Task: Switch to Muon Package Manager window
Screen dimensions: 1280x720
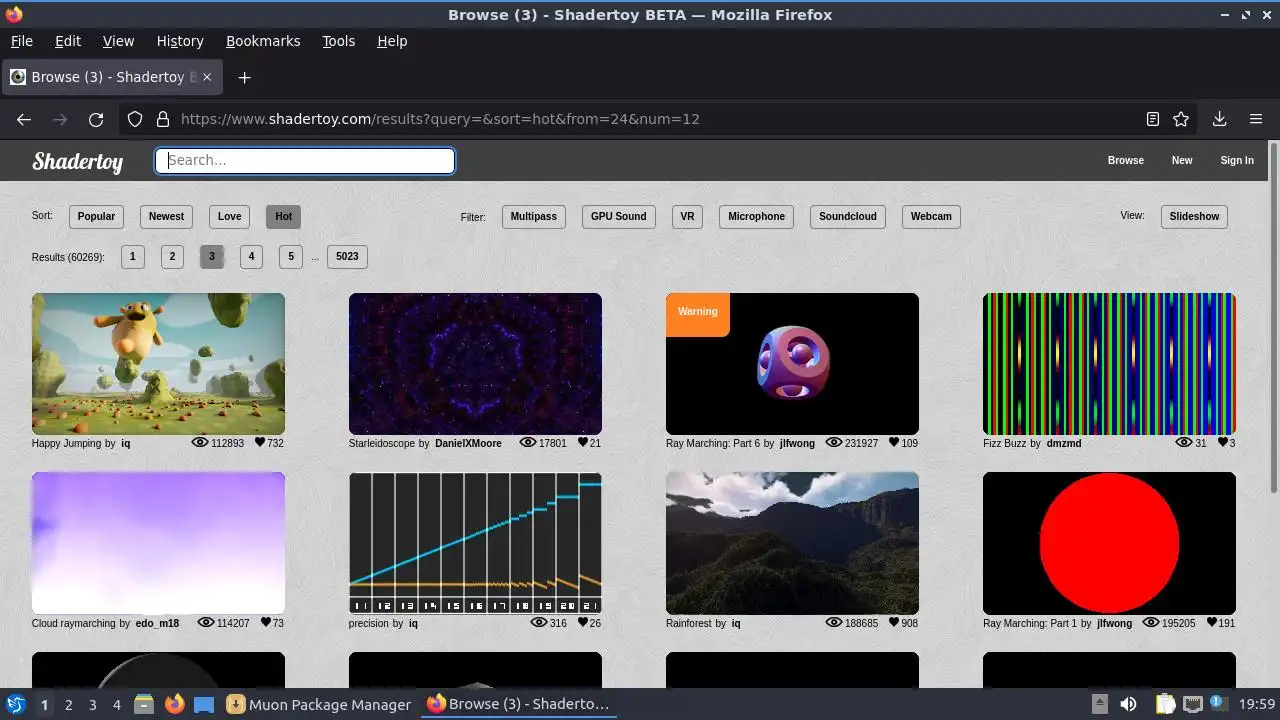Action: [319, 704]
